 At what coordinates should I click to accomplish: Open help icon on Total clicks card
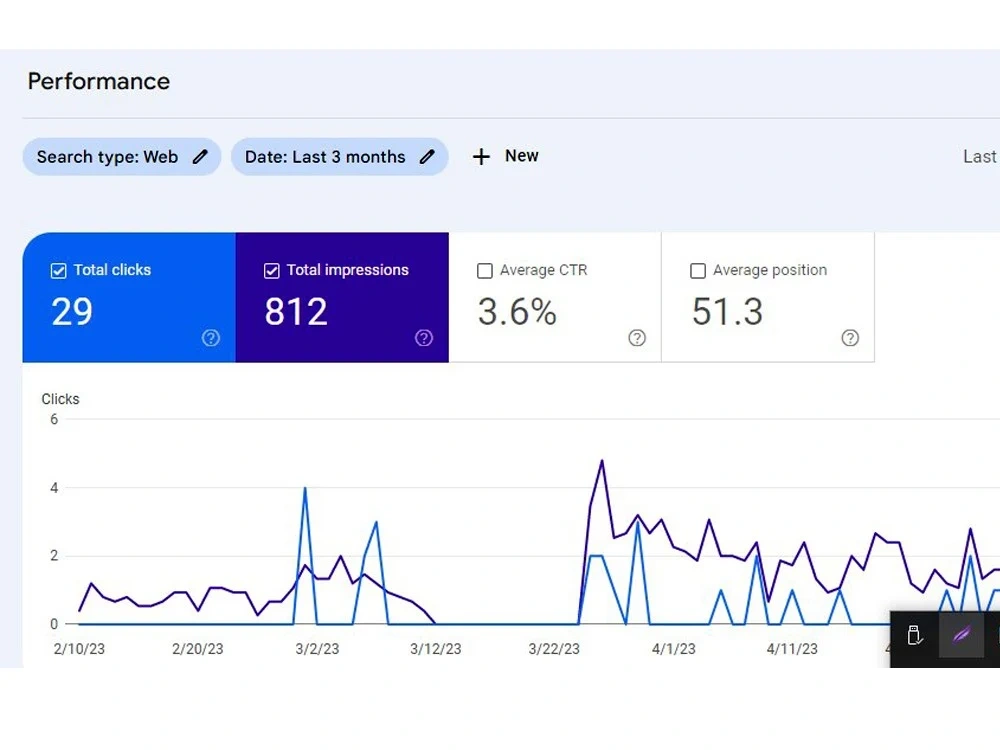211,338
